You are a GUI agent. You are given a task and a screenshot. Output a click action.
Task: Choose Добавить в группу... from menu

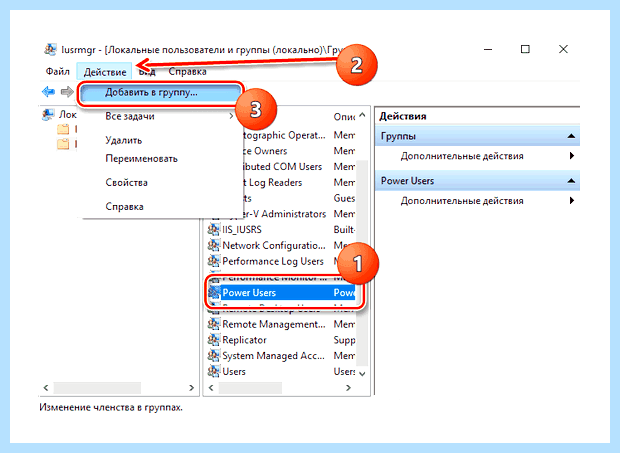[x=159, y=93]
